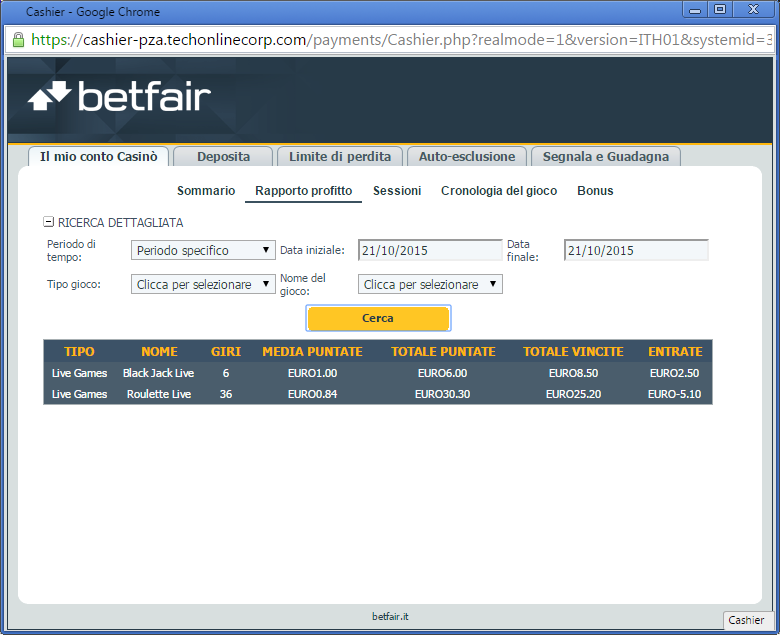Viewport: 780px width, 635px height.
Task: Click the 36 spins count cell
Action: click(x=226, y=394)
